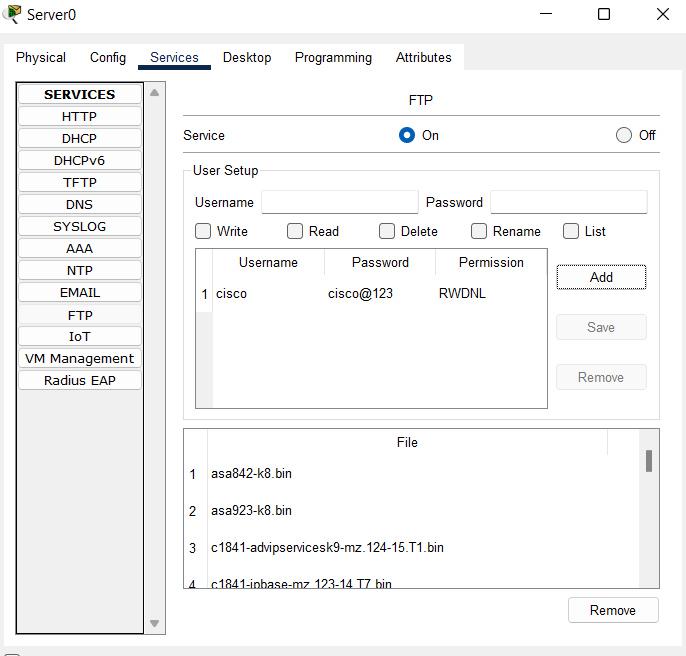Switch to the Programming tab

333,57
